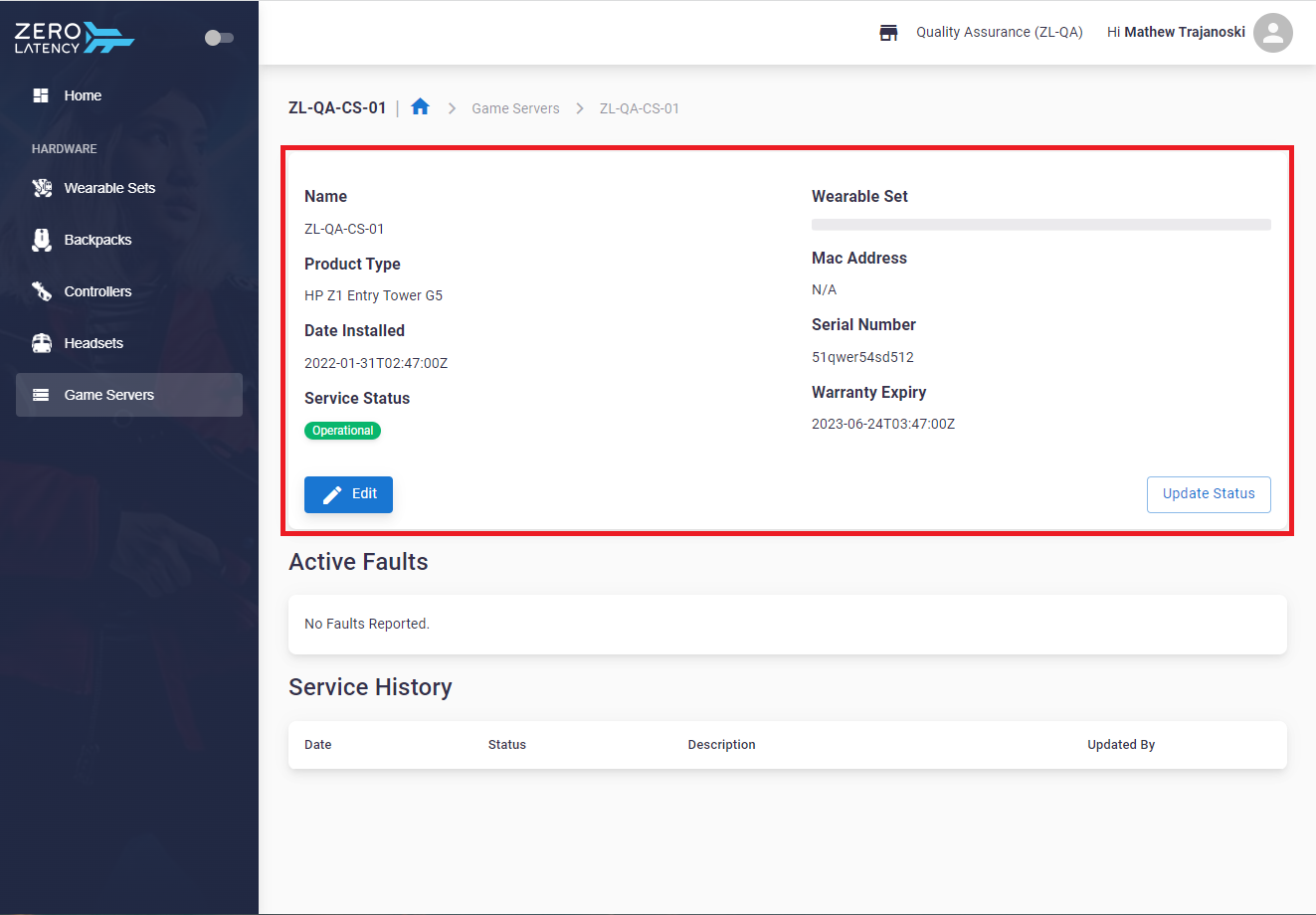Click the Edit button
Viewport: 1316px width, 915px height.
pos(348,494)
